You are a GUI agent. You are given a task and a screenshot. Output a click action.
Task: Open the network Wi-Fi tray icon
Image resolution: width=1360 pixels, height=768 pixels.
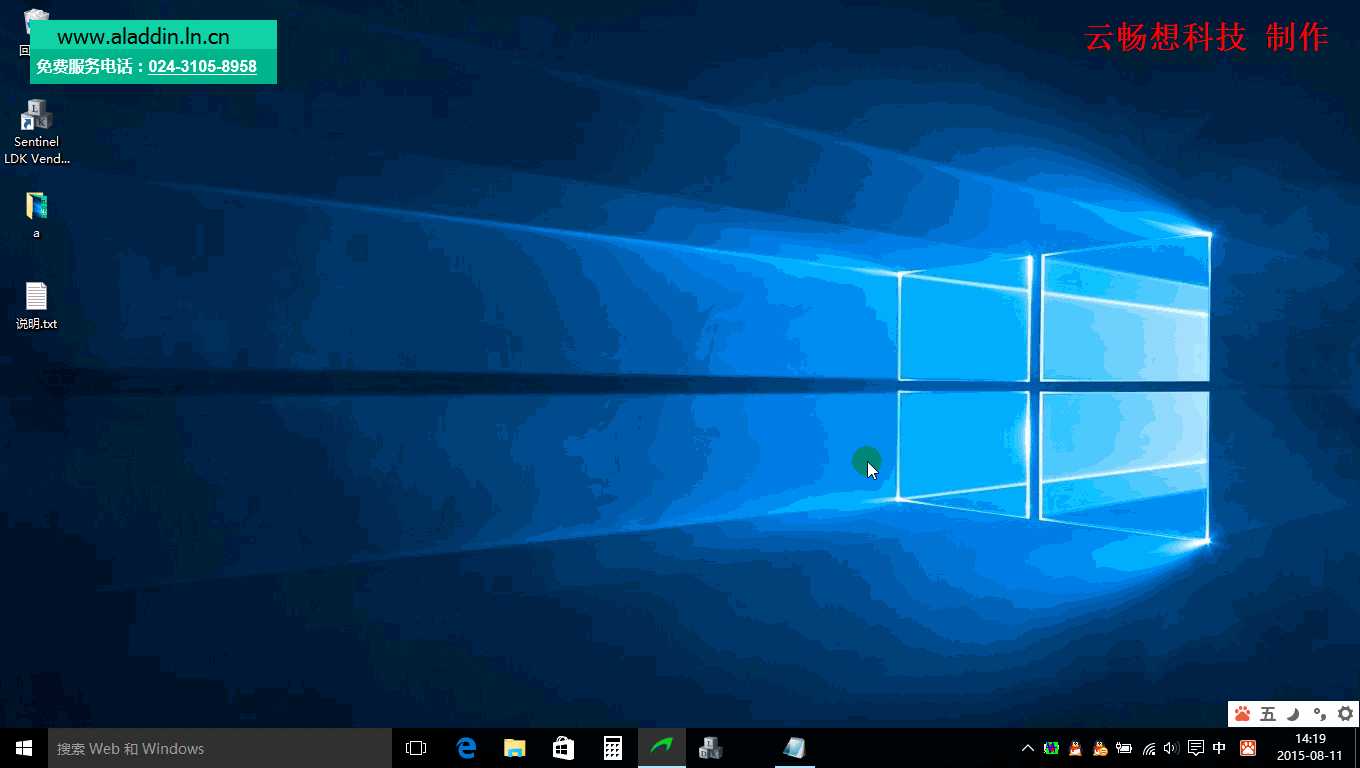point(1149,748)
